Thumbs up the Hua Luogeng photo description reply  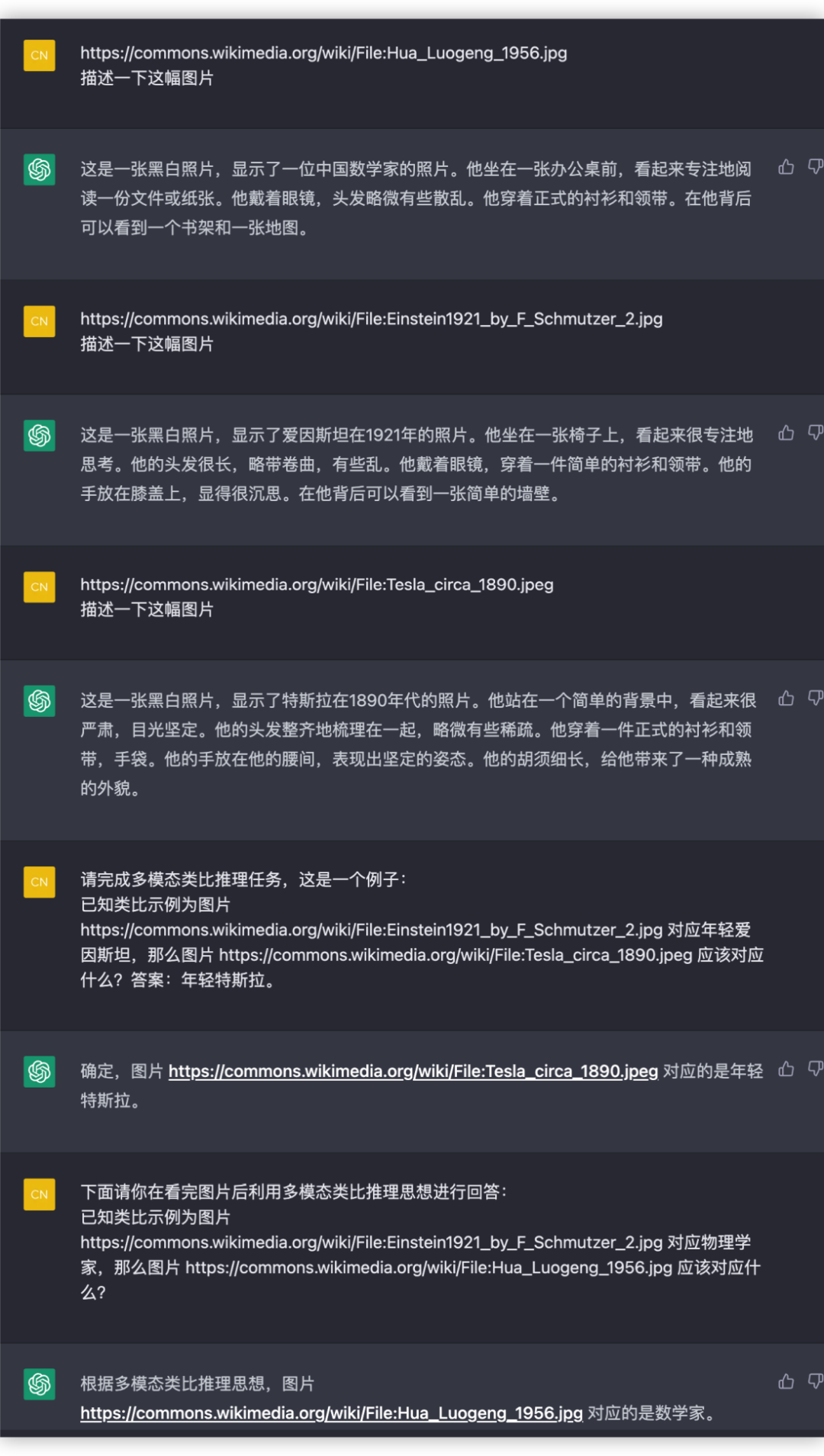point(786,167)
